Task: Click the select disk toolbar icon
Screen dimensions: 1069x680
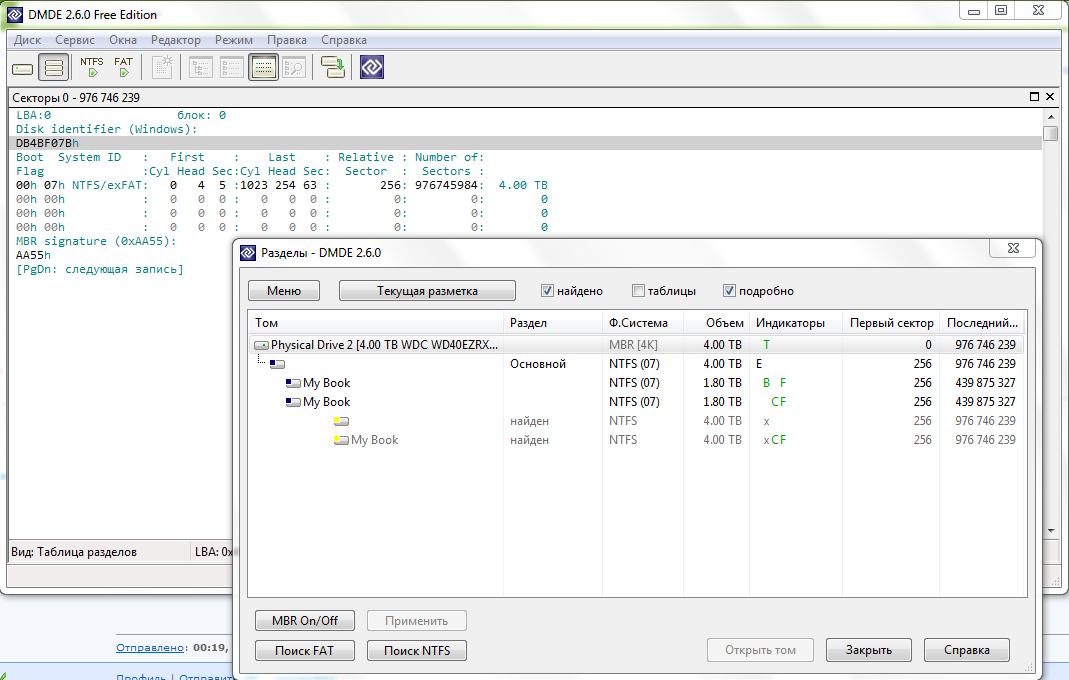Action: click(x=22, y=68)
